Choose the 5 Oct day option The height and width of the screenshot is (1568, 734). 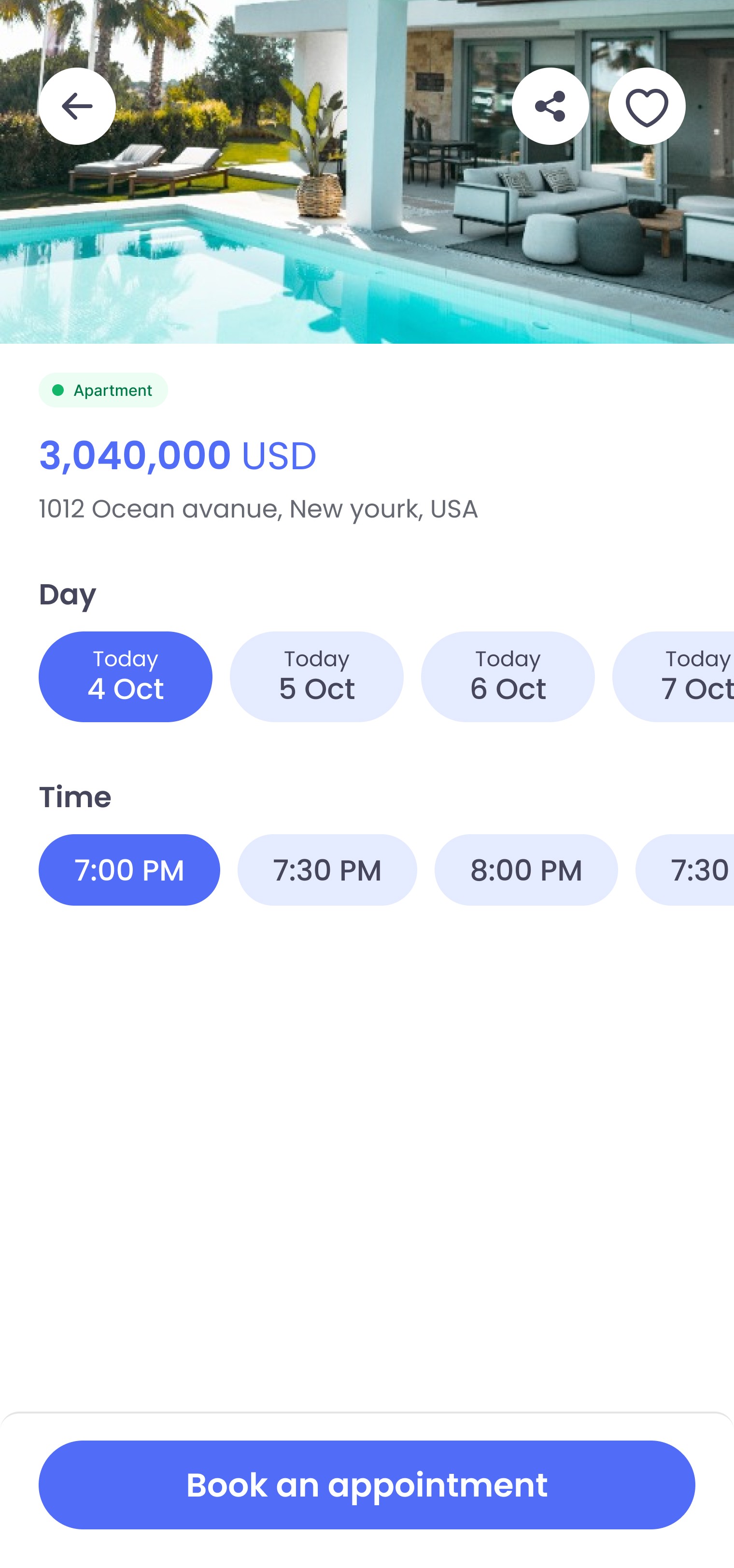pyautogui.click(x=316, y=676)
